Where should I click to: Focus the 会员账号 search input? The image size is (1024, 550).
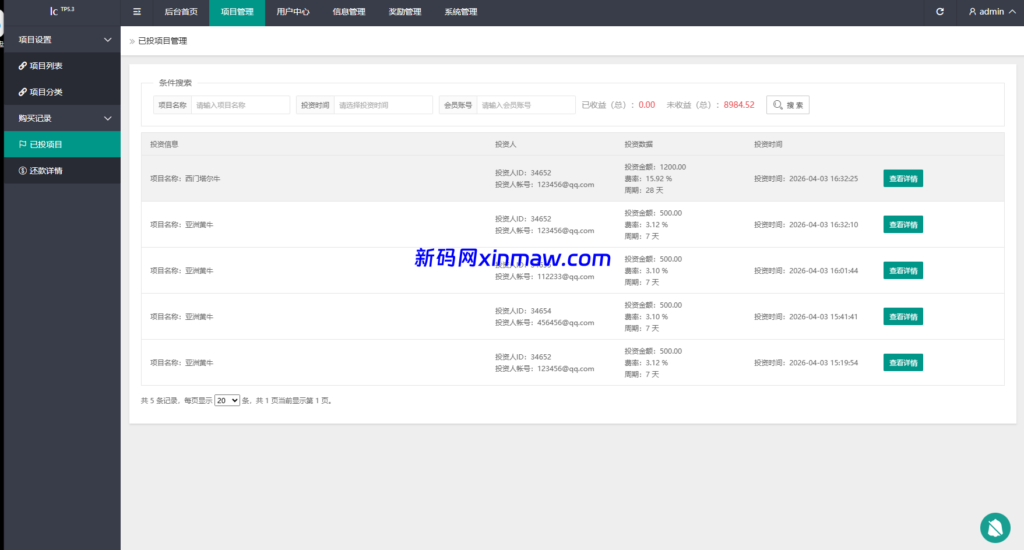(526, 105)
